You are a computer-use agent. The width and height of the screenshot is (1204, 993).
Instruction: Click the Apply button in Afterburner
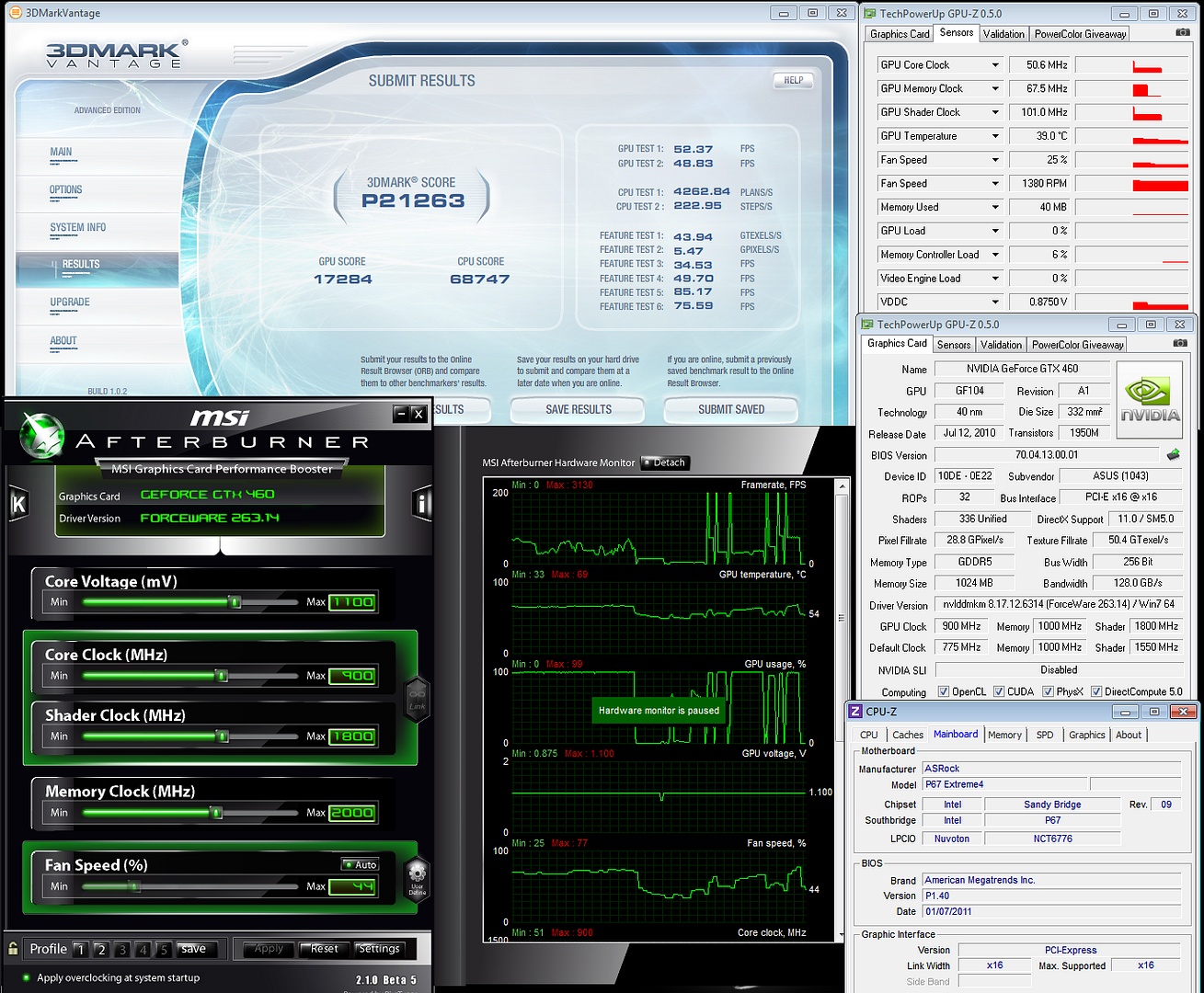pos(269,949)
